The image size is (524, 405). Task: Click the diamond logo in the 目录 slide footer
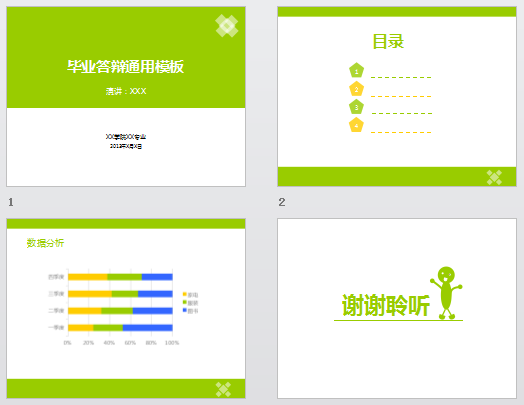pos(494,177)
